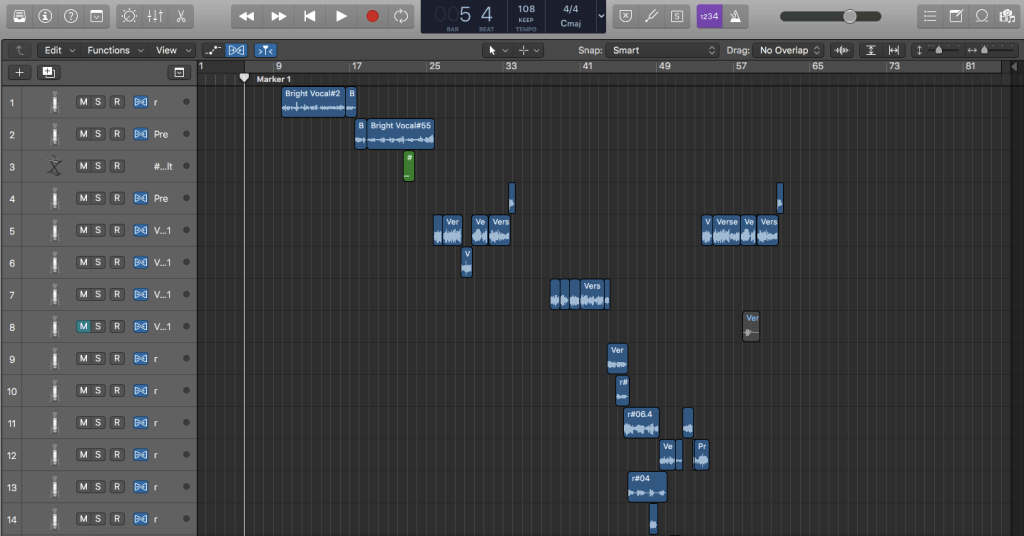Toggle count-in 1234 button
Viewport: 1024px width, 536px height.
pos(709,16)
